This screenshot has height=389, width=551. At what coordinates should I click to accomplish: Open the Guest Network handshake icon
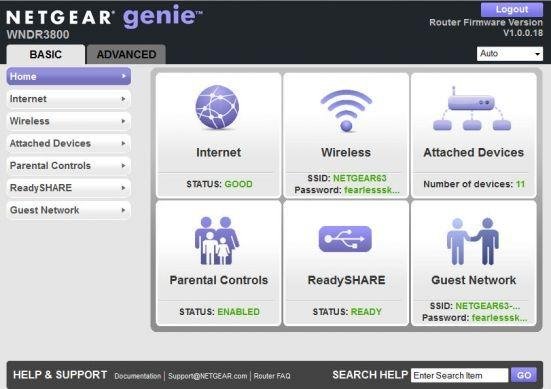coord(473,241)
